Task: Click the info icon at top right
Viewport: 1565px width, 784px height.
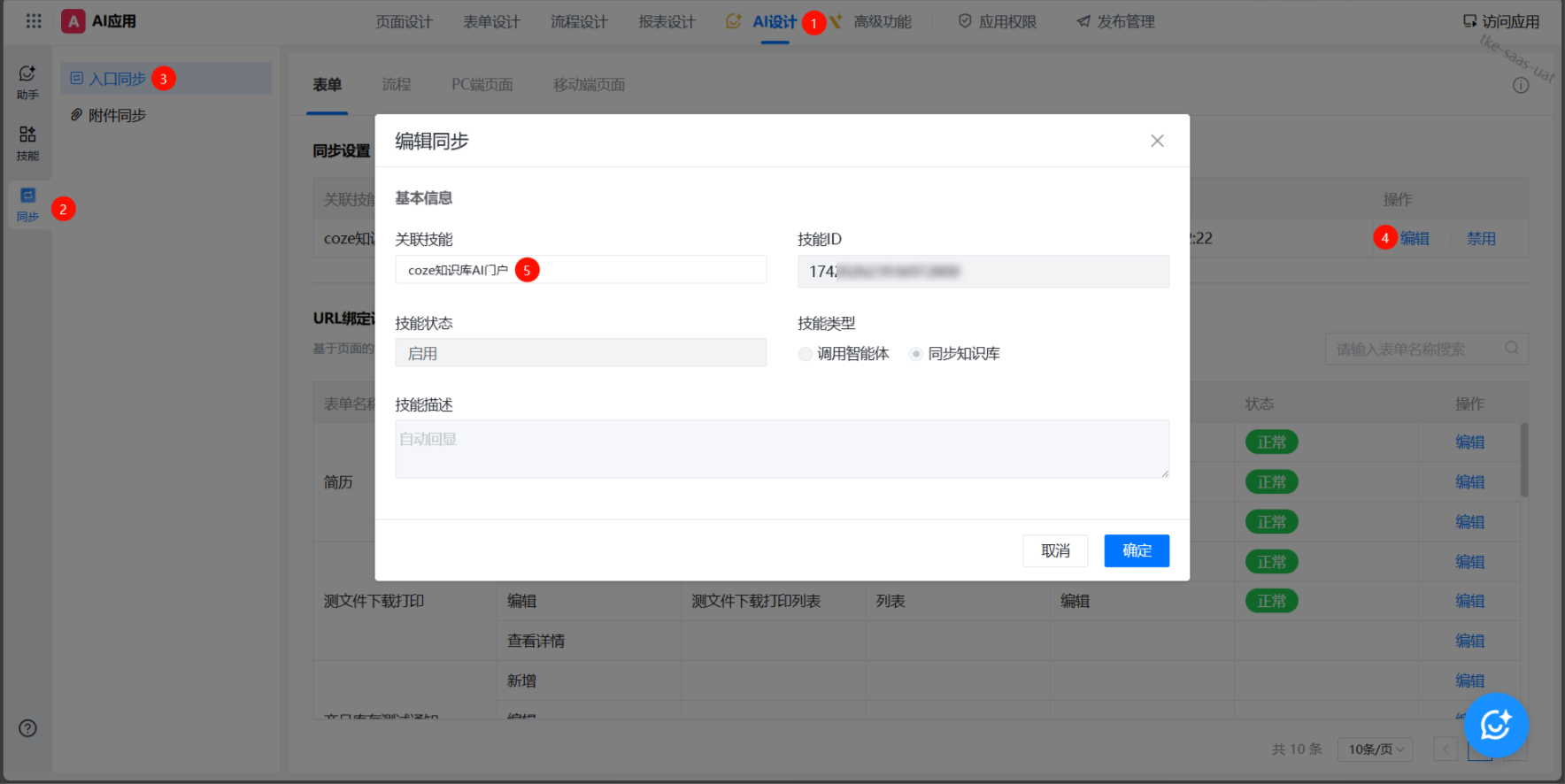Action: pos(1521,86)
